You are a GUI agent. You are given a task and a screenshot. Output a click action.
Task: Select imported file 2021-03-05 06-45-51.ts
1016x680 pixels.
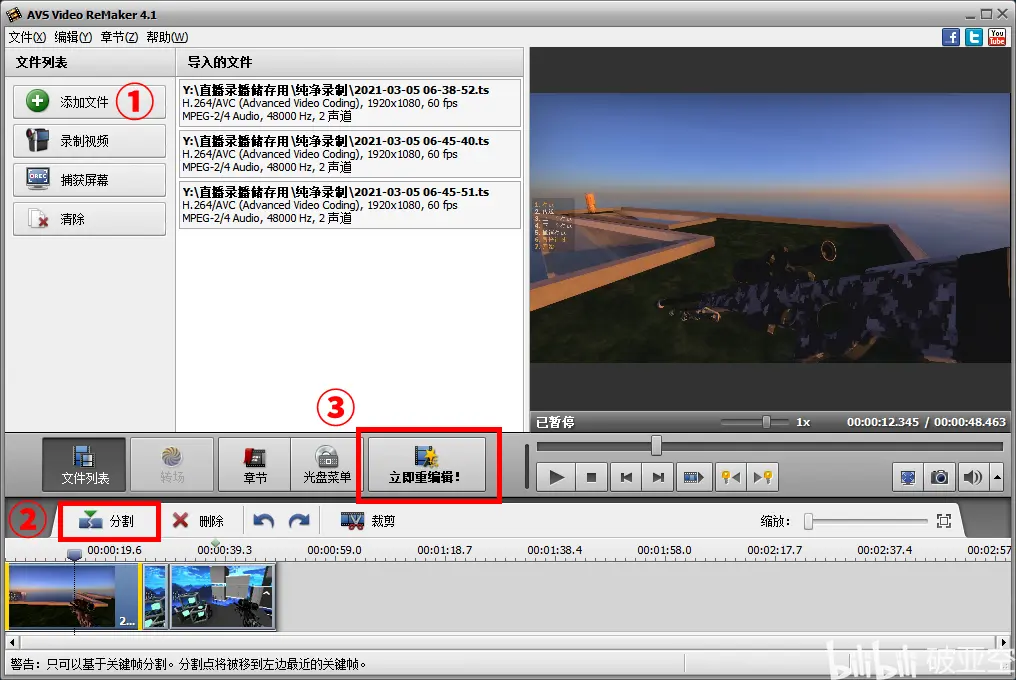click(x=350, y=205)
